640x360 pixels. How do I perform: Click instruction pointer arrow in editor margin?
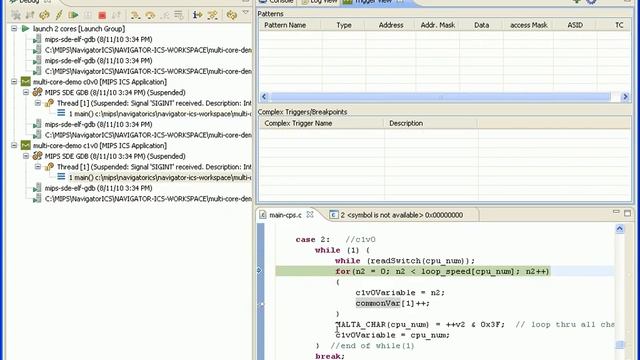pos(260,270)
